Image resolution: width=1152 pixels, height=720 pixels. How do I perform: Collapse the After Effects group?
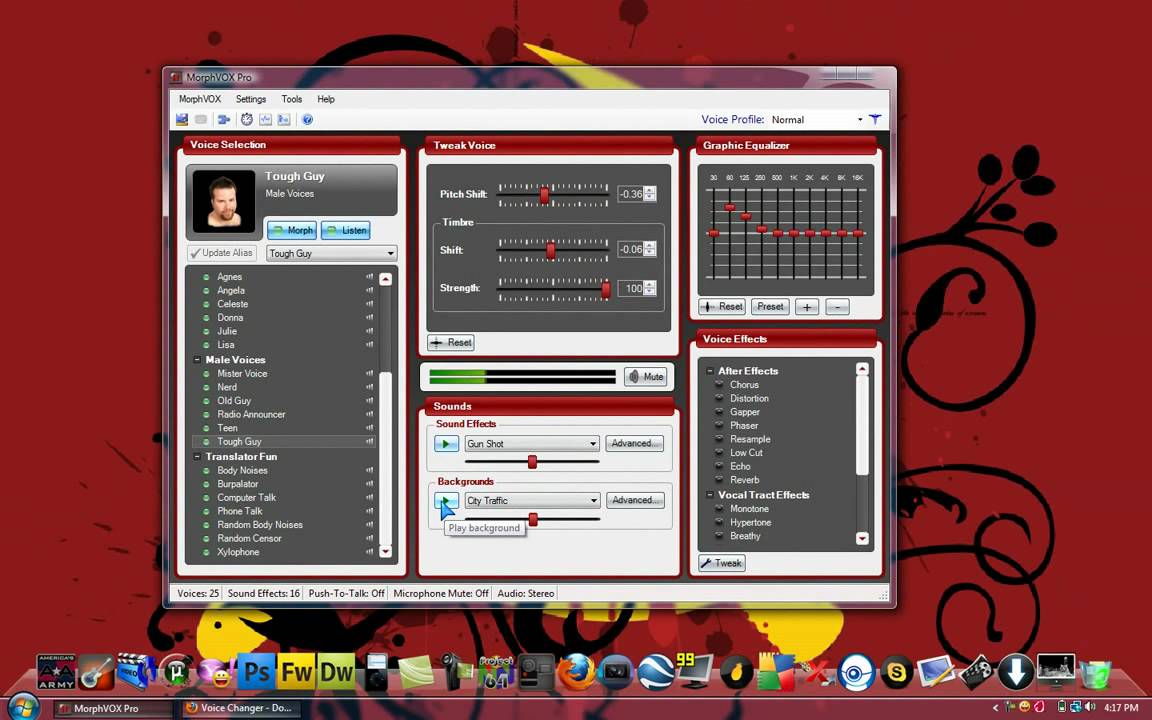pos(710,371)
